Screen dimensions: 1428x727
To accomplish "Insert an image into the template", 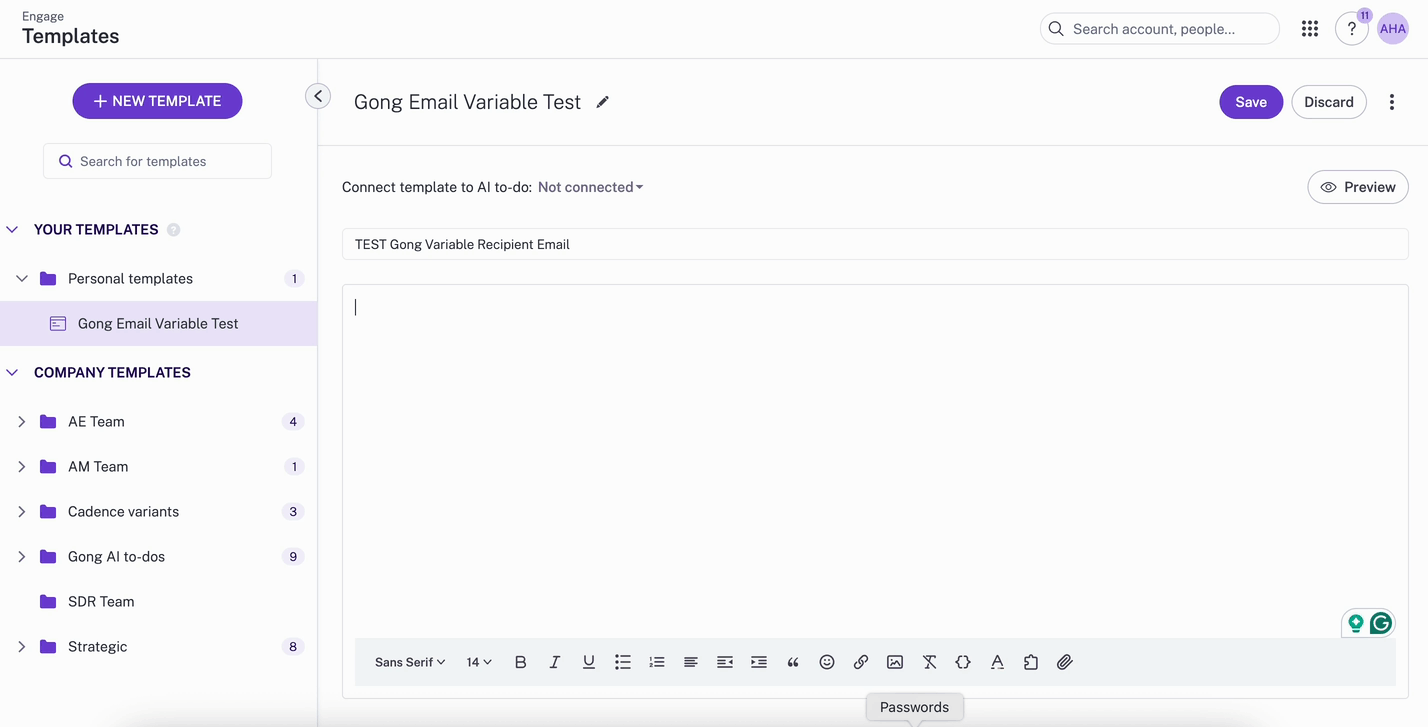I will (x=895, y=662).
